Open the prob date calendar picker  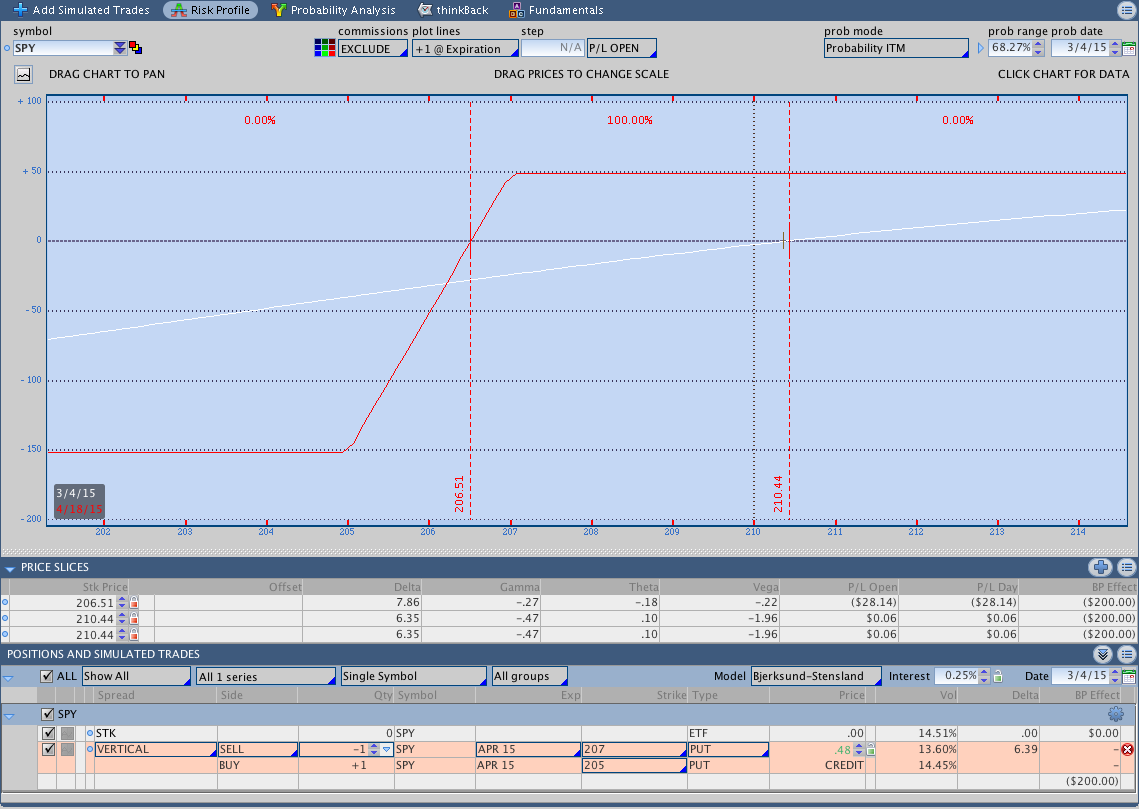pos(1129,48)
